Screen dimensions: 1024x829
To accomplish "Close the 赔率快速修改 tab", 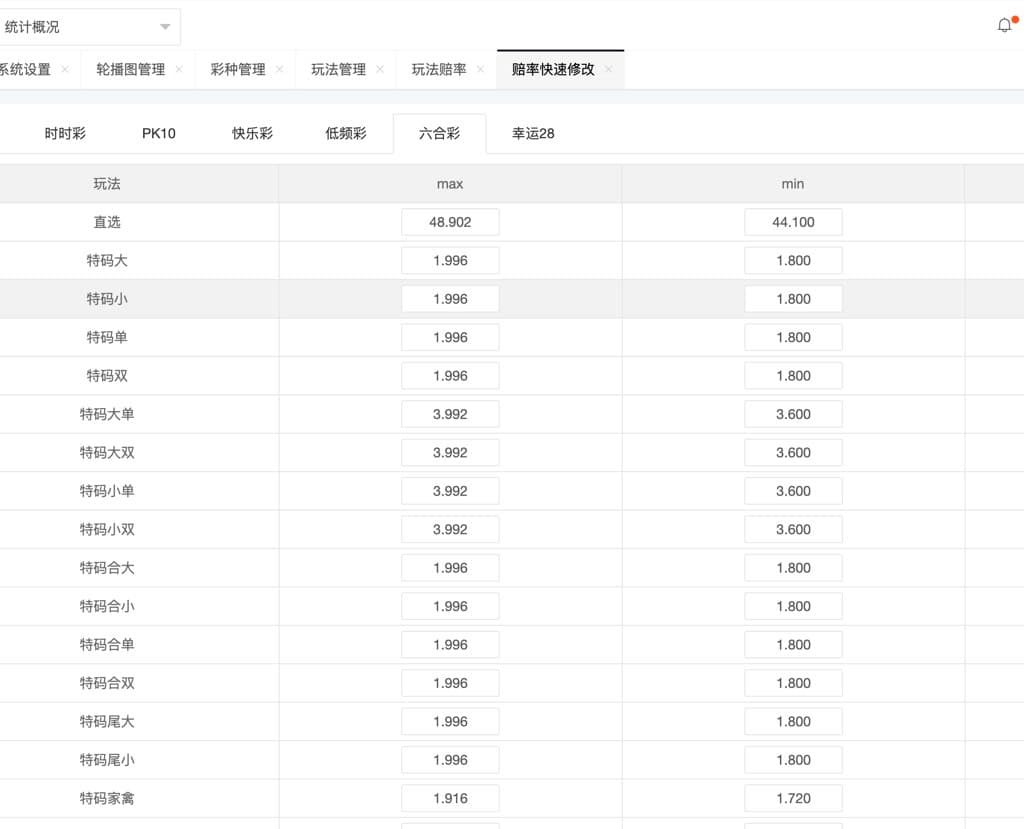I will coord(608,70).
